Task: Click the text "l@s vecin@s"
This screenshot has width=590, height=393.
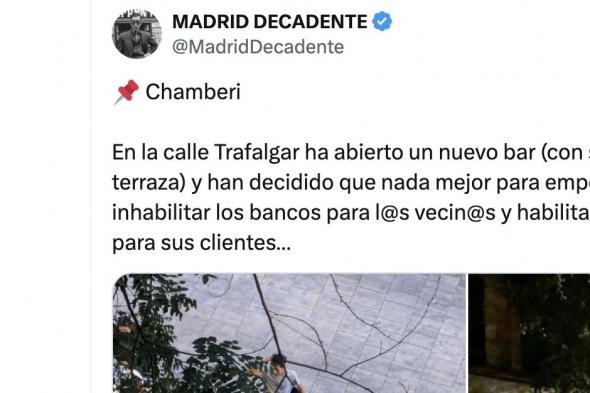Action: [436, 213]
